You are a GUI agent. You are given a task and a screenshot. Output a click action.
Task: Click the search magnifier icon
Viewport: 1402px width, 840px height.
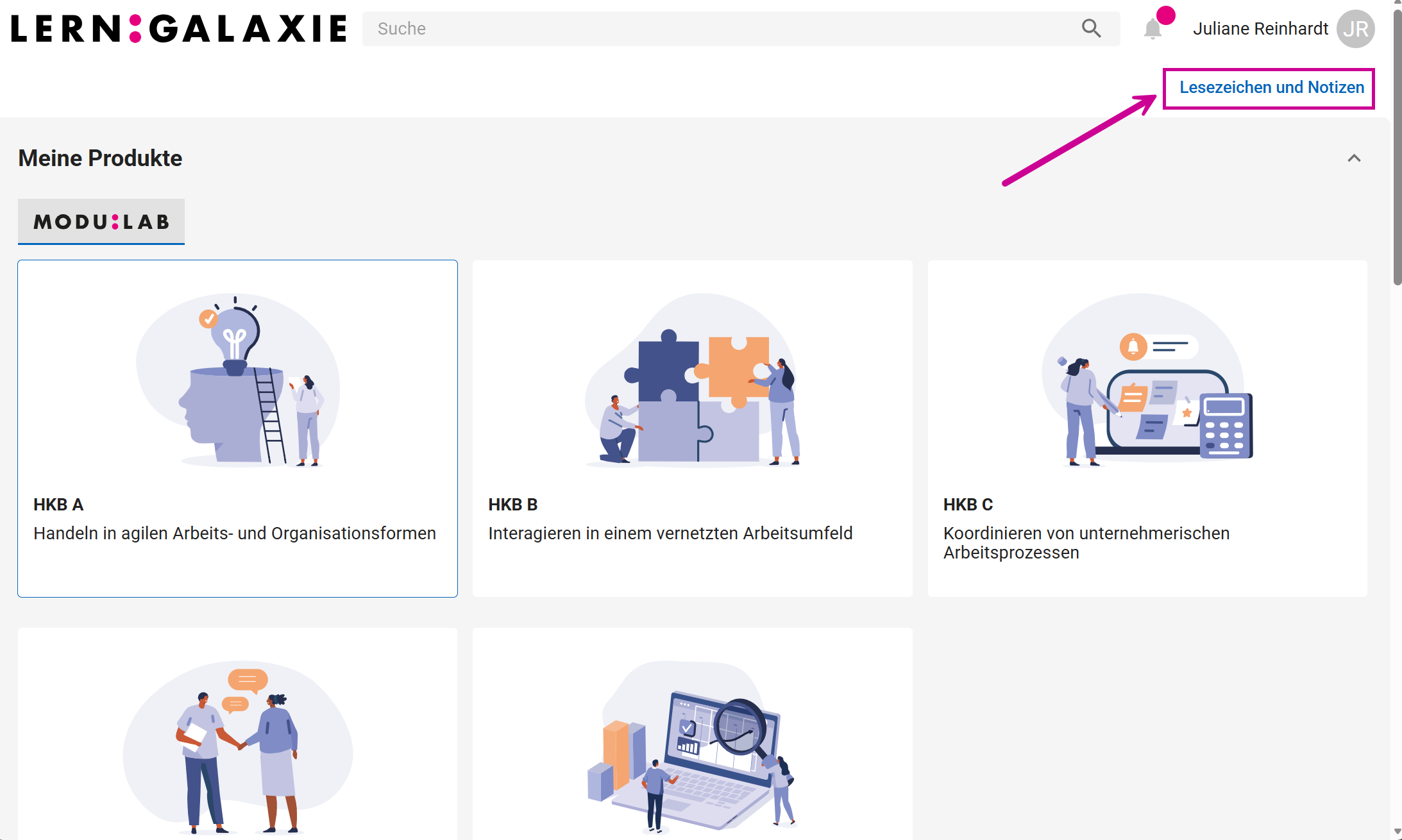click(x=1091, y=28)
